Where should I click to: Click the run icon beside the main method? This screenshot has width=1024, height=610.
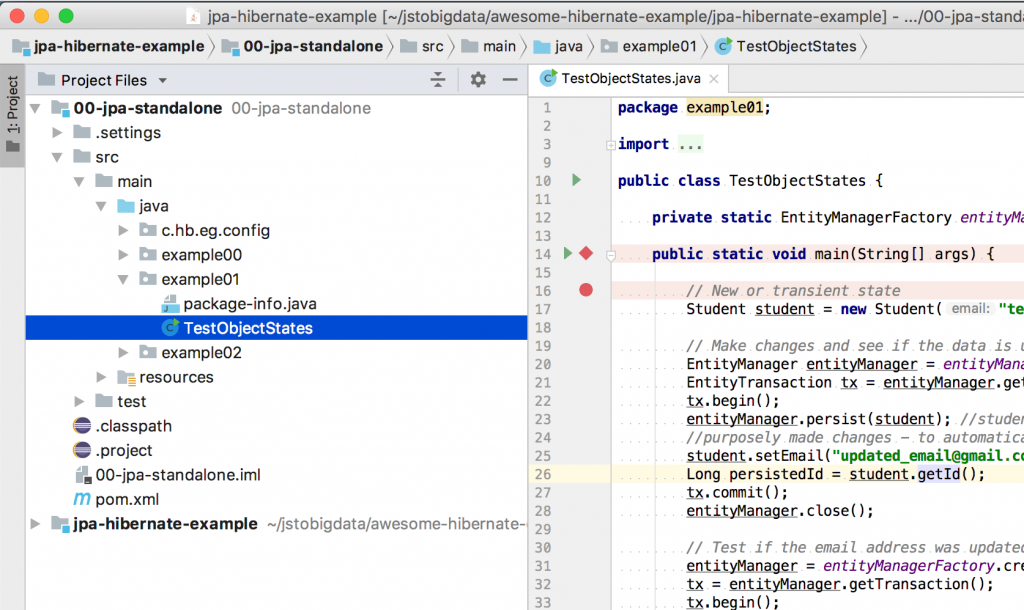point(567,254)
